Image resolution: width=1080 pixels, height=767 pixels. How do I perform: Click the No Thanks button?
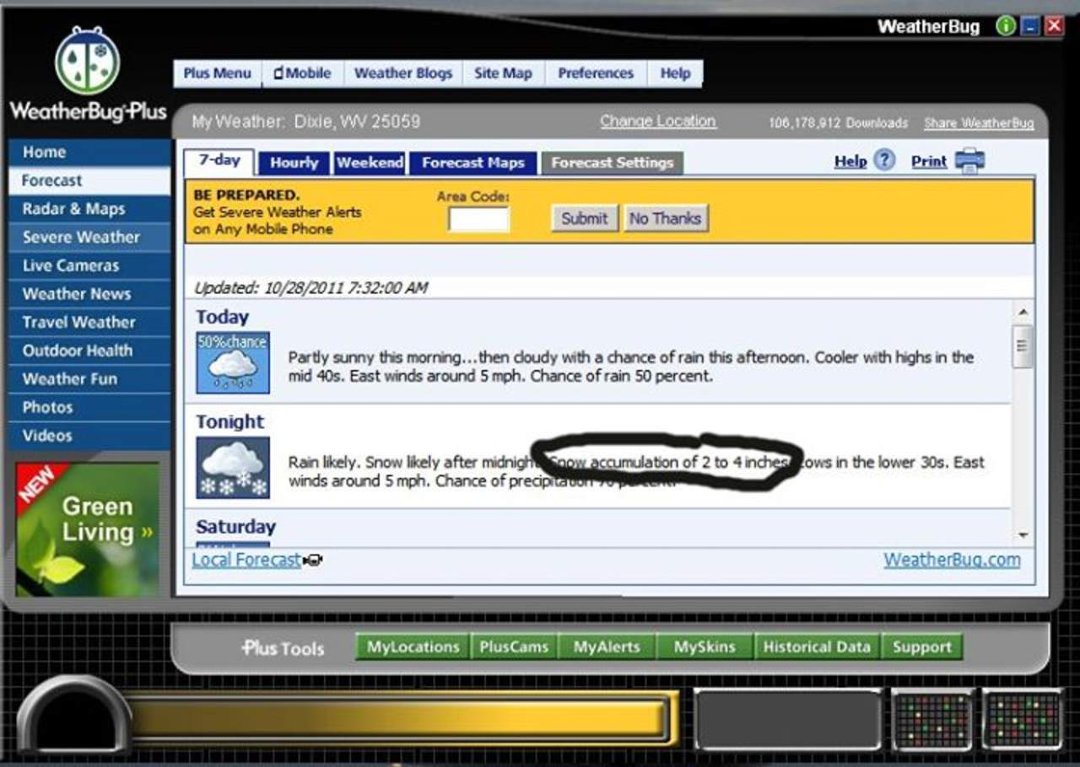pyautogui.click(x=665, y=218)
